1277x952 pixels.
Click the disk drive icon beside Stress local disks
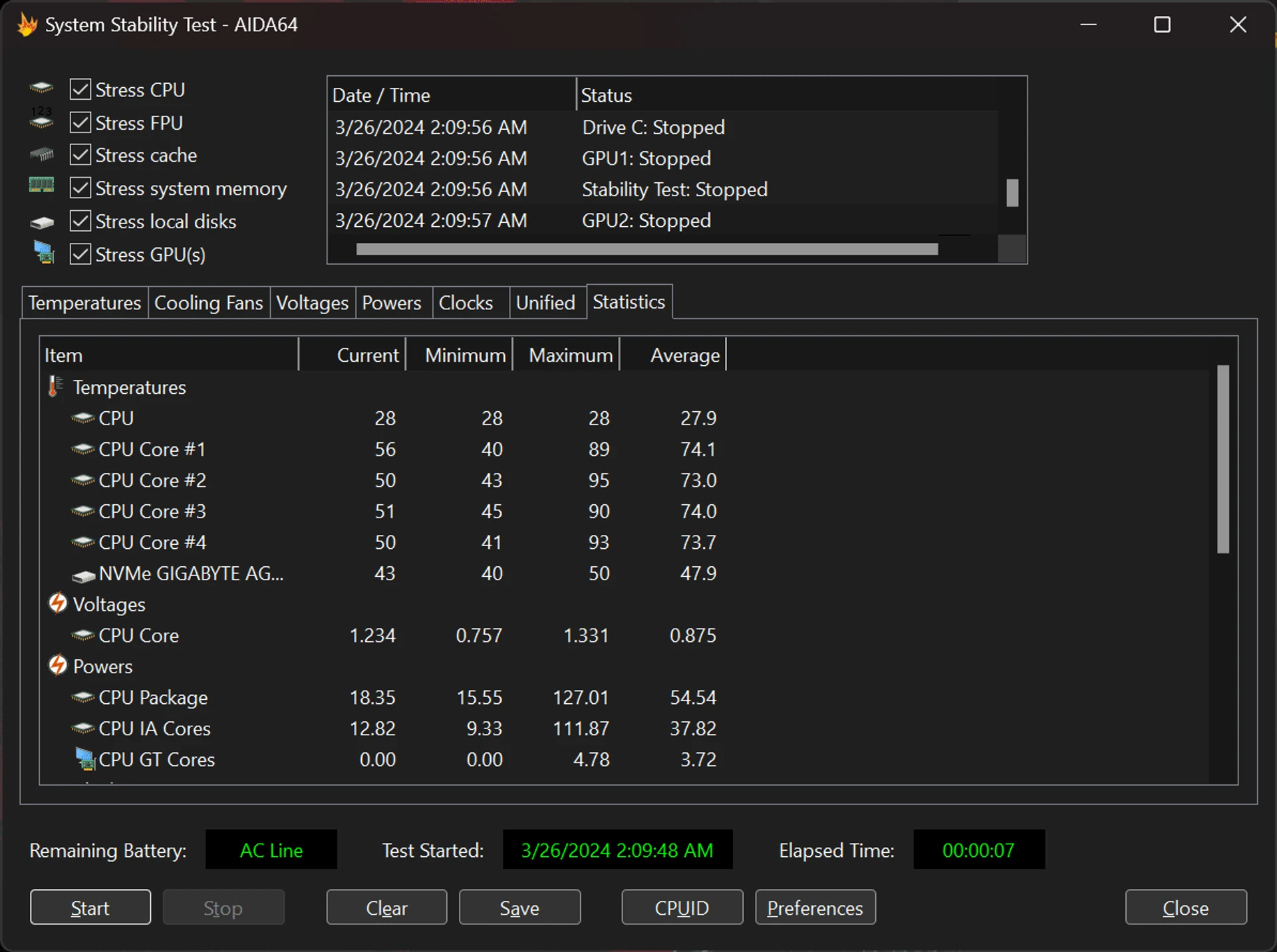(x=42, y=222)
